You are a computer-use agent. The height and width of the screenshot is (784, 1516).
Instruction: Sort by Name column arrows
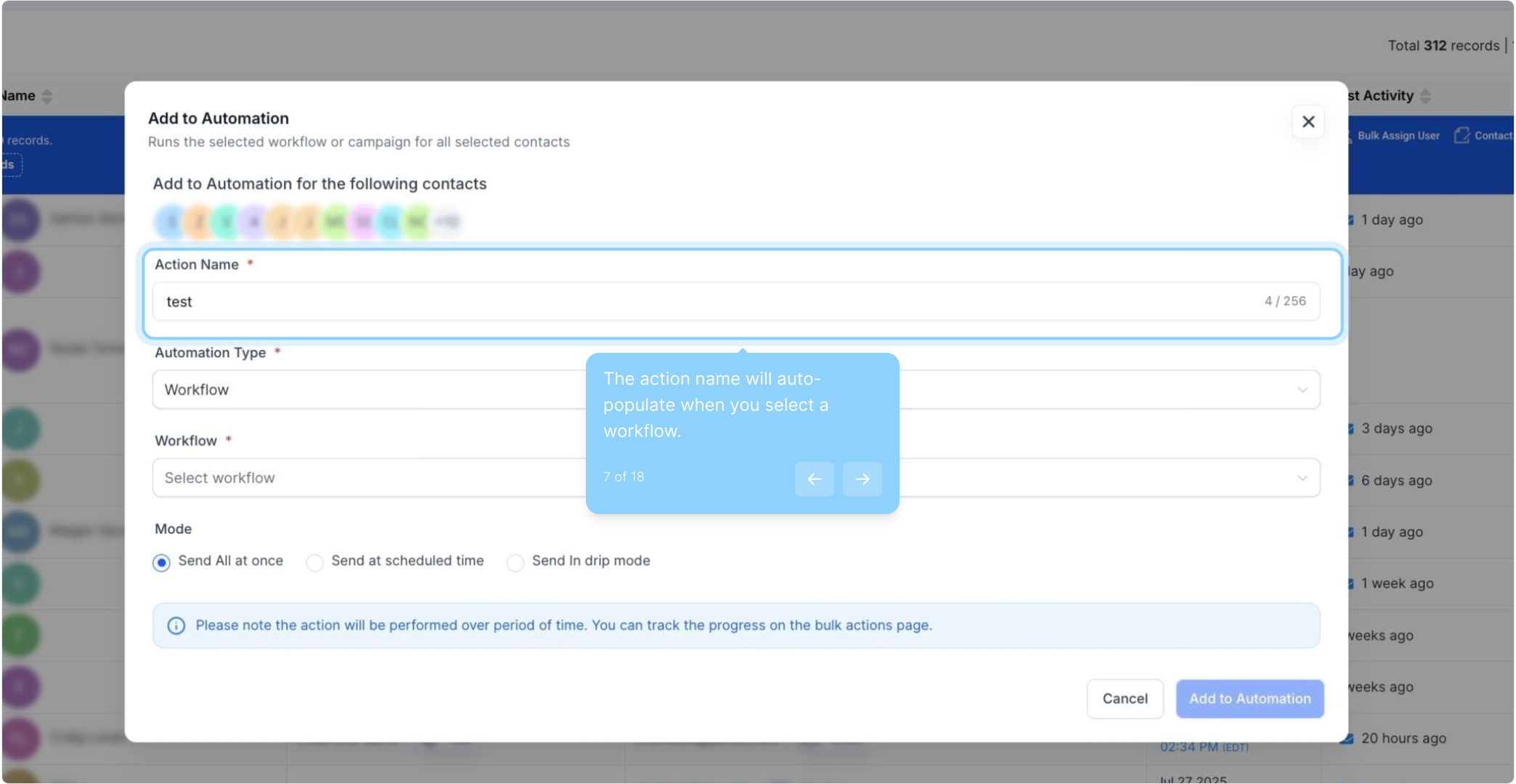pos(47,97)
